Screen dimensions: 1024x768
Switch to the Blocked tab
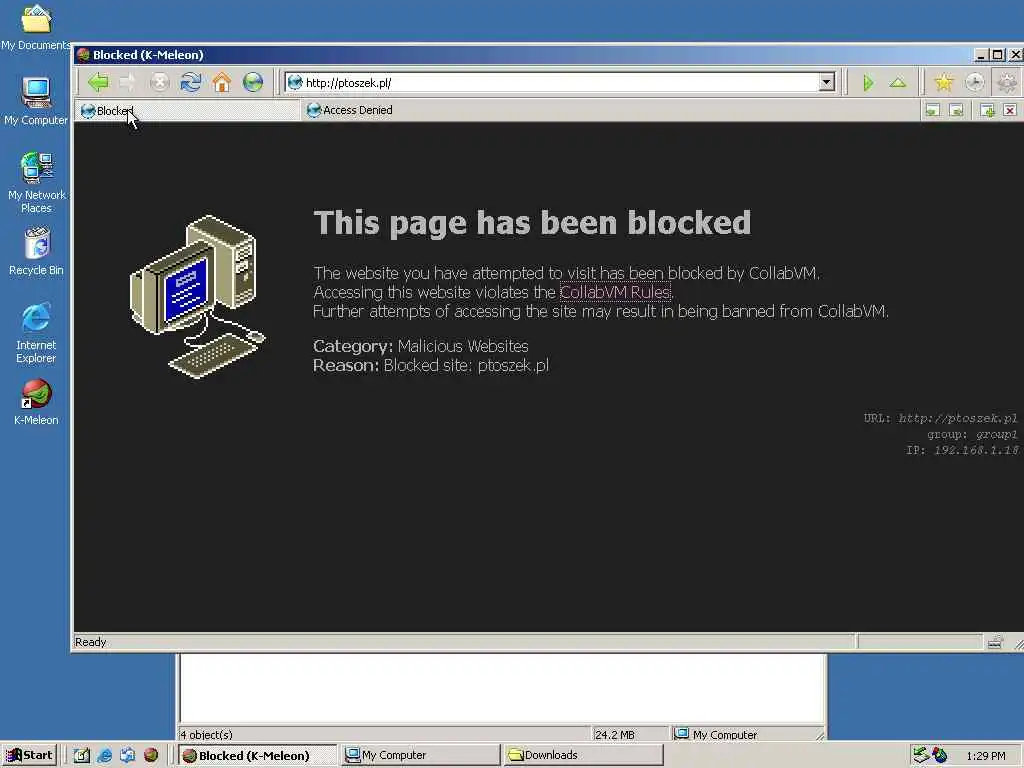click(187, 110)
